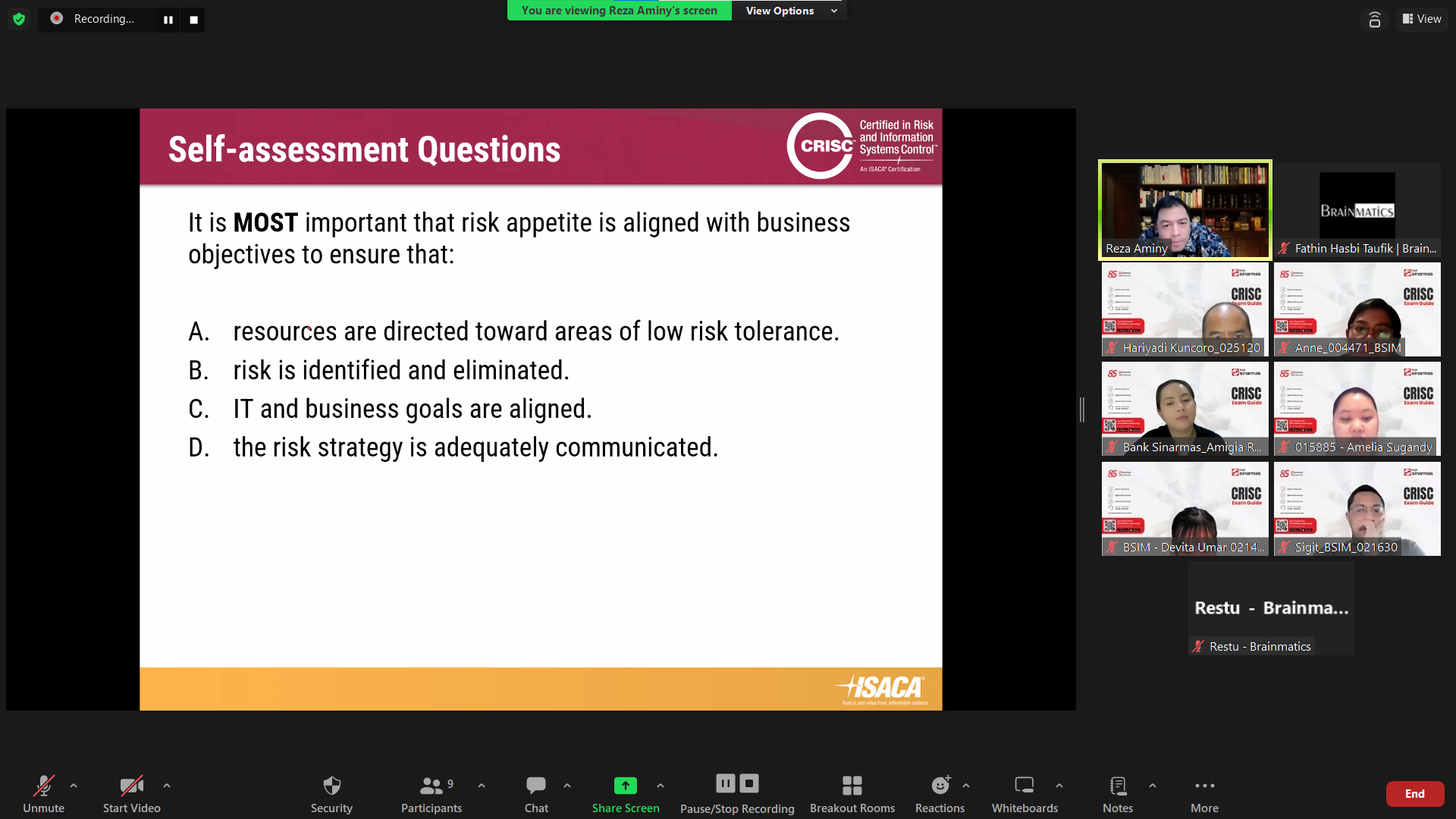Screen dimensions: 1456x819
Task: Open the View layout menu
Action: (1422, 19)
